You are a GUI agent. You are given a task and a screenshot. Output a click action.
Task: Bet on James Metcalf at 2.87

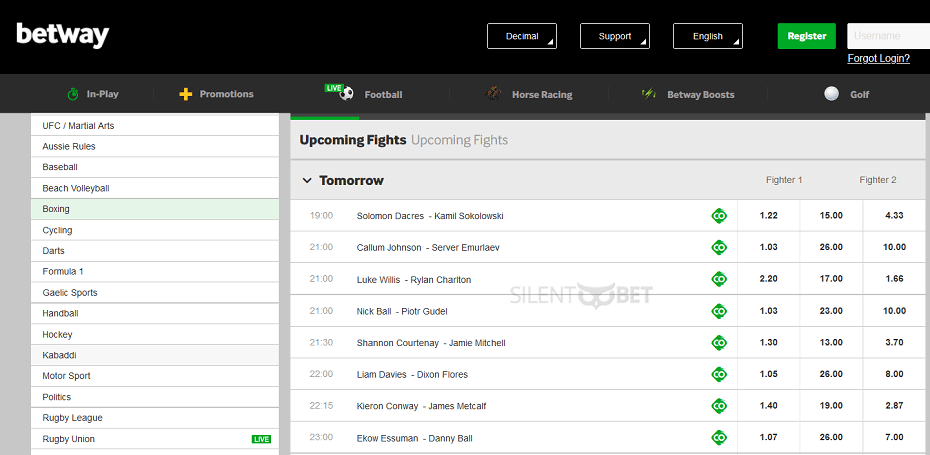(x=894, y=406)
